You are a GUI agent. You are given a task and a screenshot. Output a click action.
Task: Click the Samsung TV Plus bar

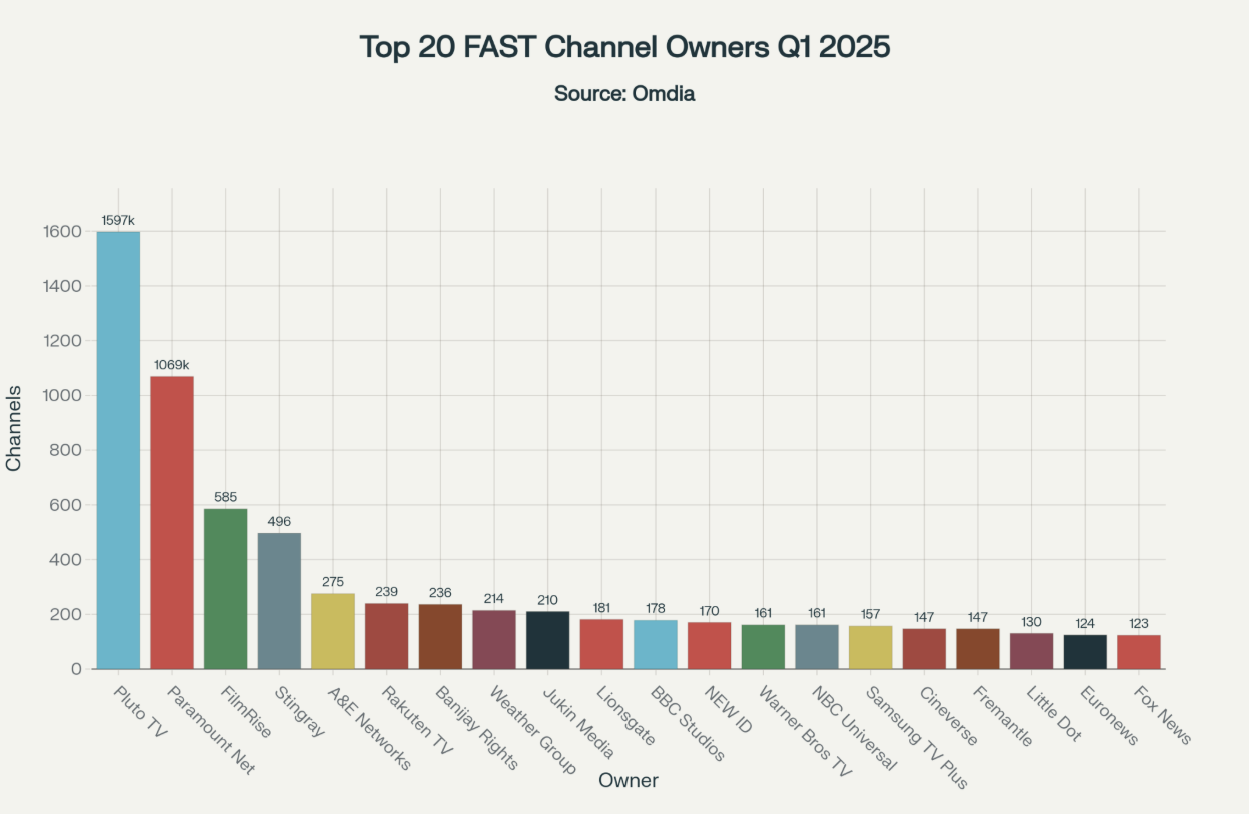(870, 647)
